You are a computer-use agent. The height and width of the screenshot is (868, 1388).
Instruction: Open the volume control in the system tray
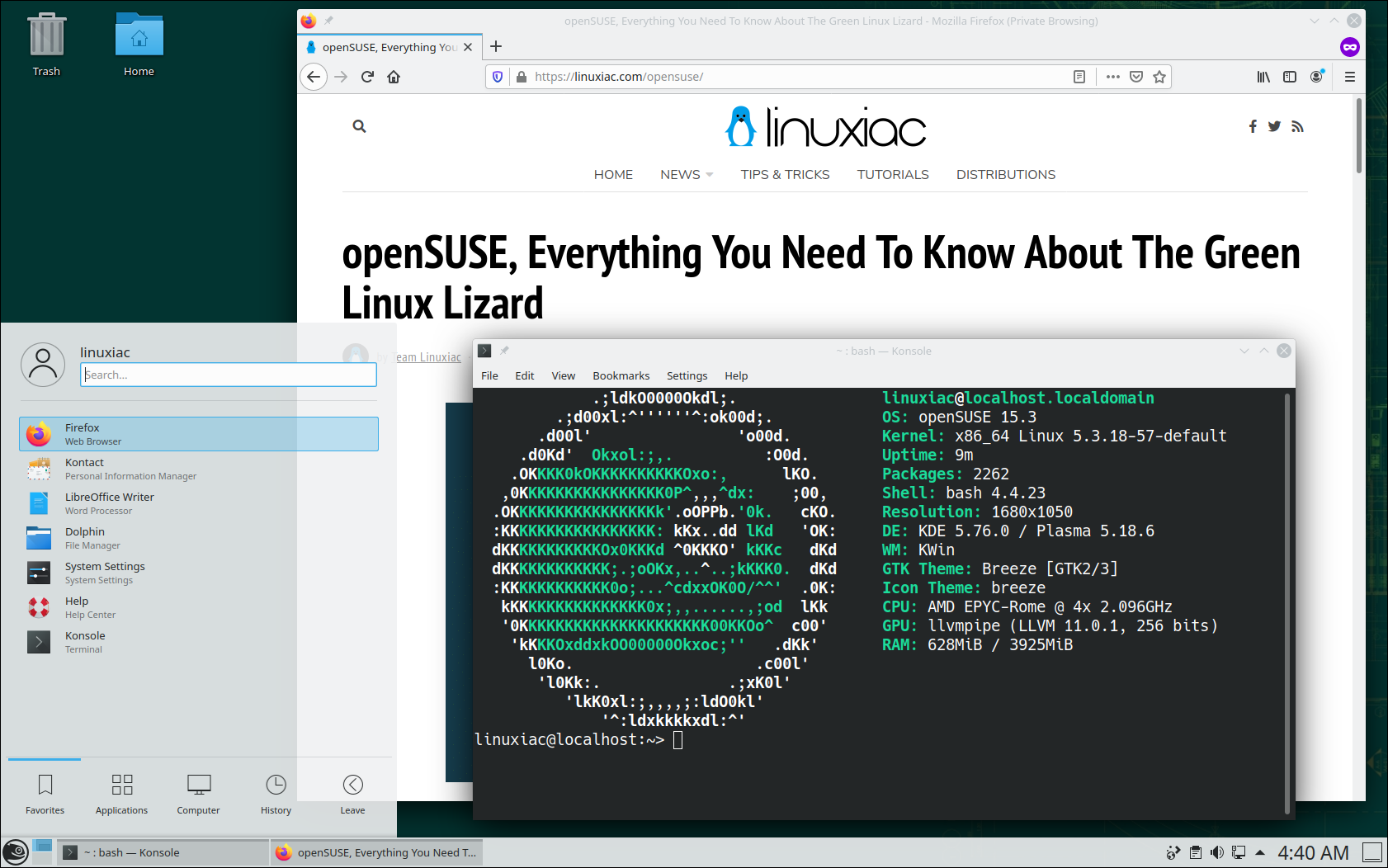1218,852
